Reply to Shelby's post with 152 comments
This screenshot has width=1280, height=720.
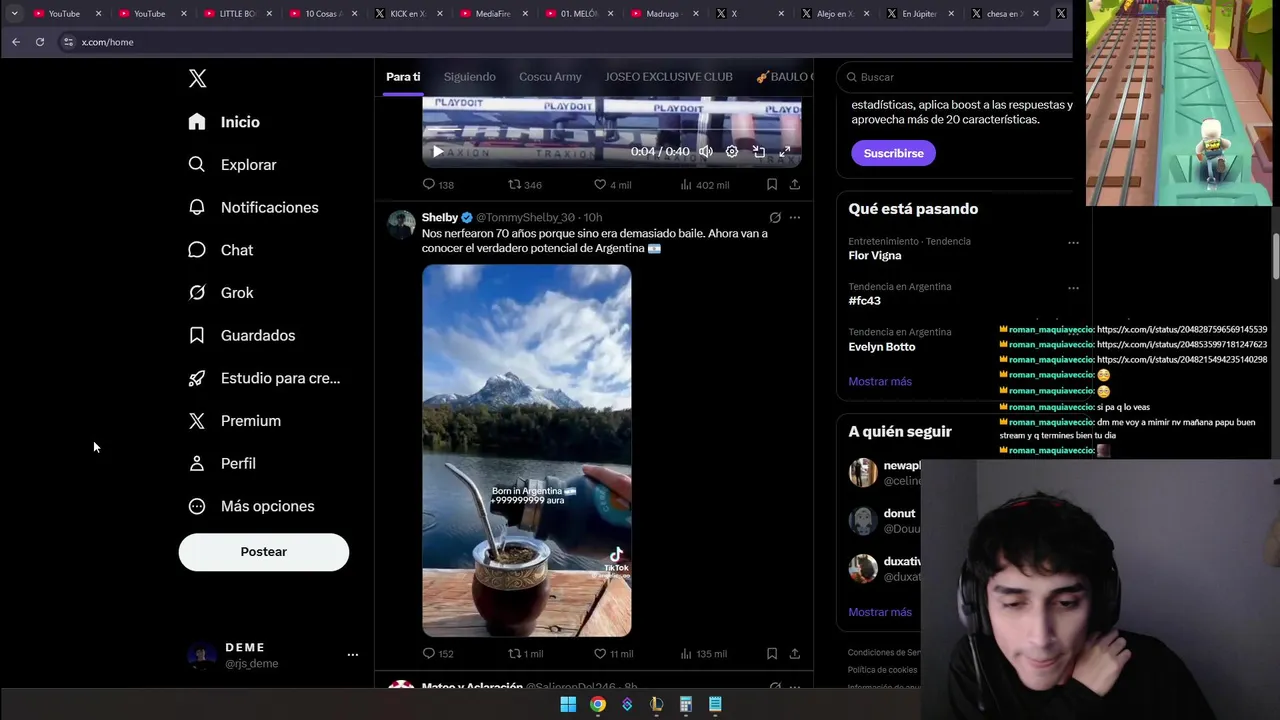(x=438, y=654)
